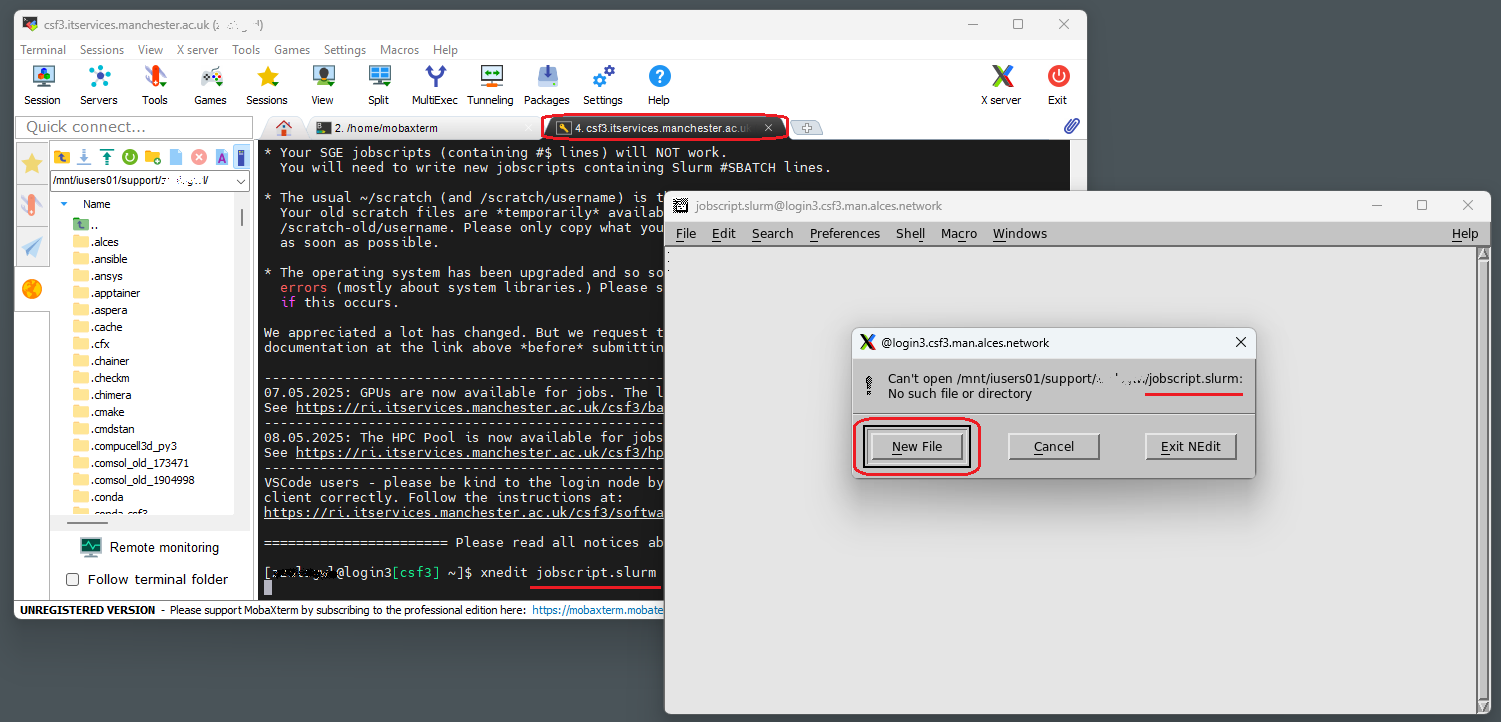Open the Sessions star sidebar tab

(32, 164)
